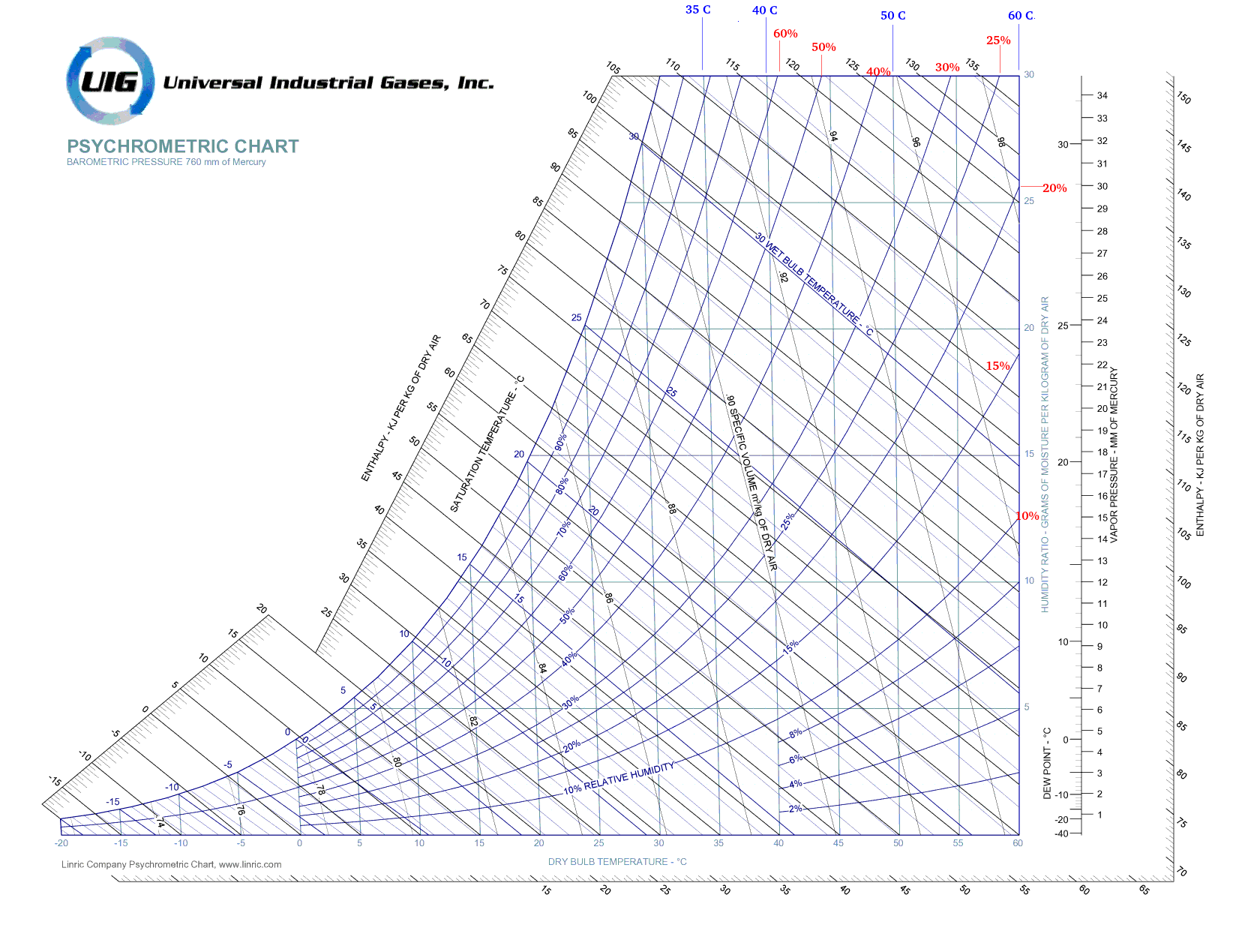Click the '4%' relative humidity curve label
The image size is (1236, 952).
click(x=796, y=784)
